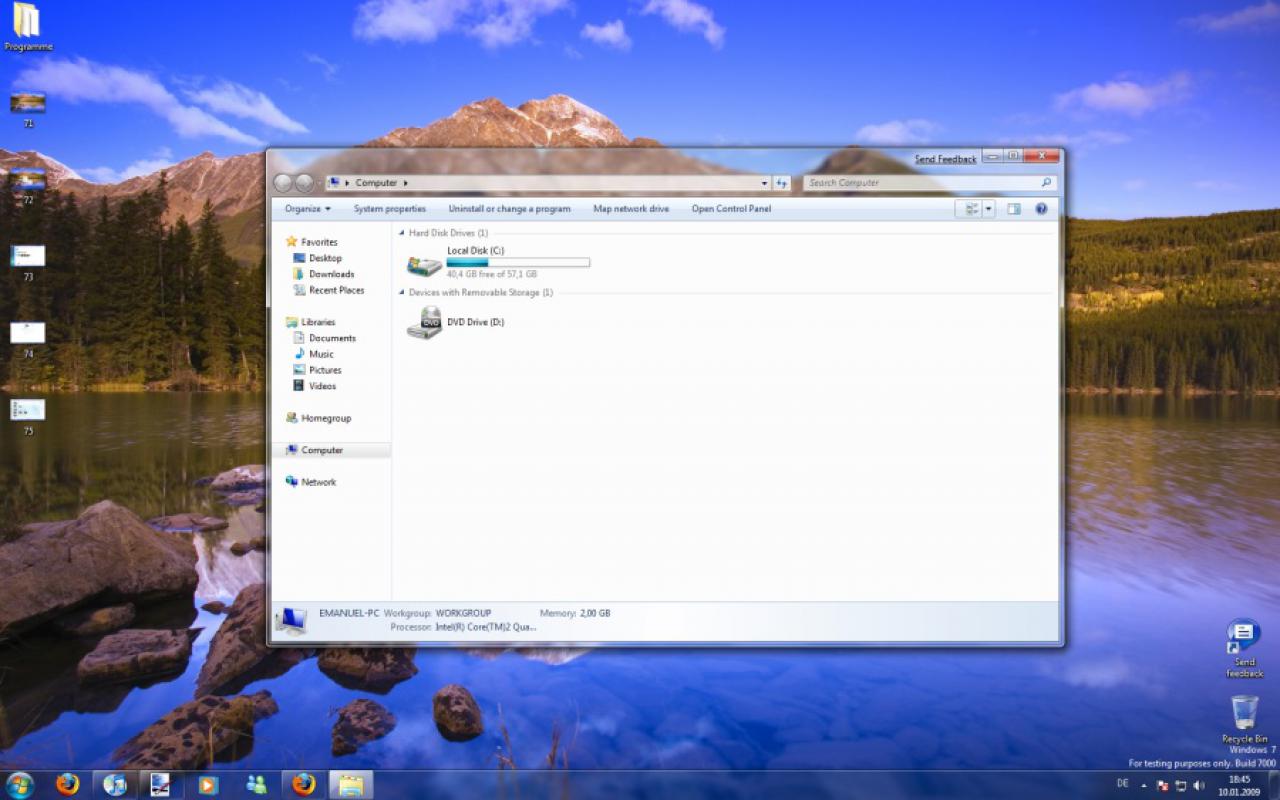Collapse the Hard Disk Drives group
Viewport: 1280px width, 800px height.
tap(403, 233)
